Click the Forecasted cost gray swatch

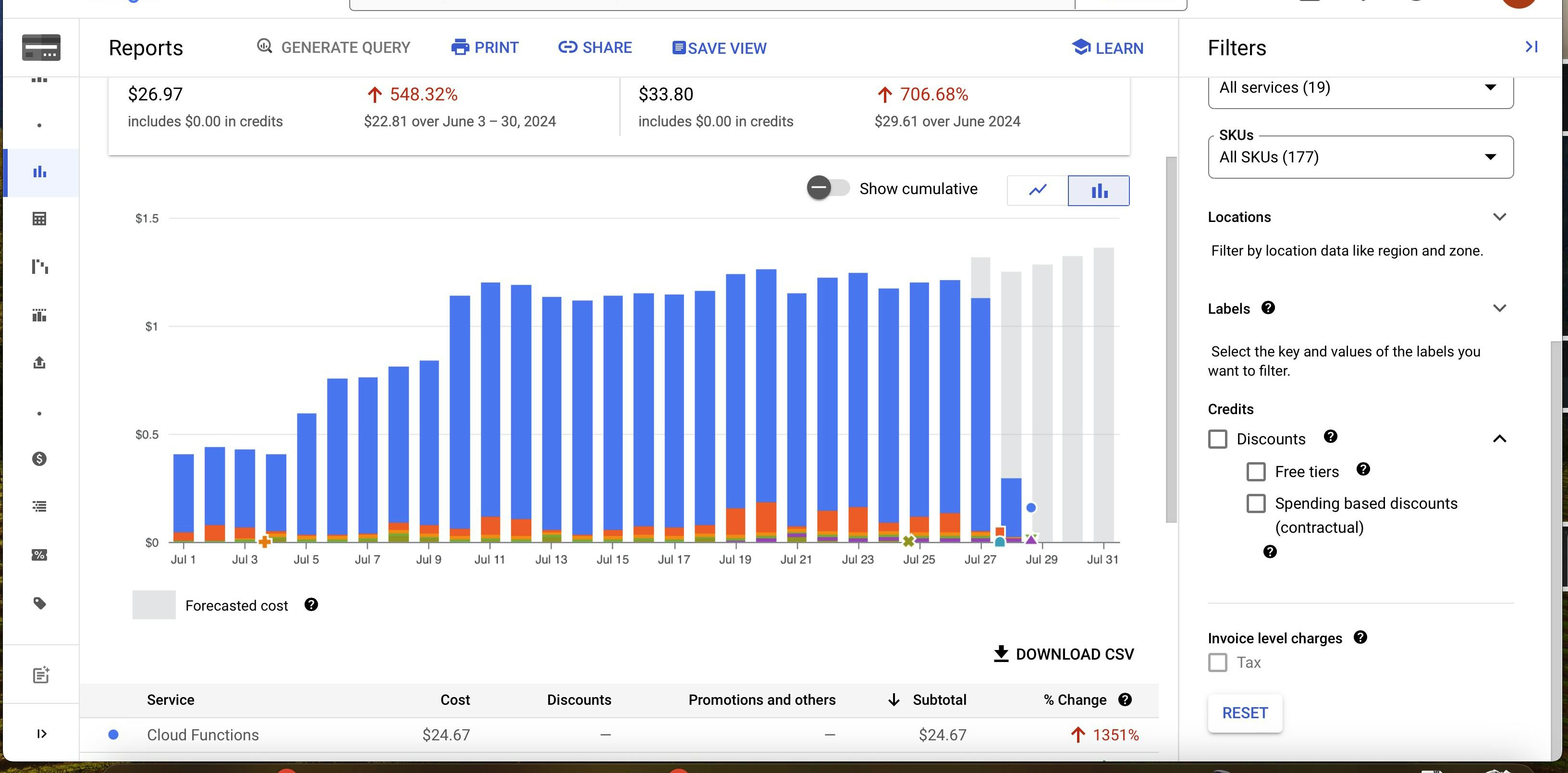pos(154,605)
